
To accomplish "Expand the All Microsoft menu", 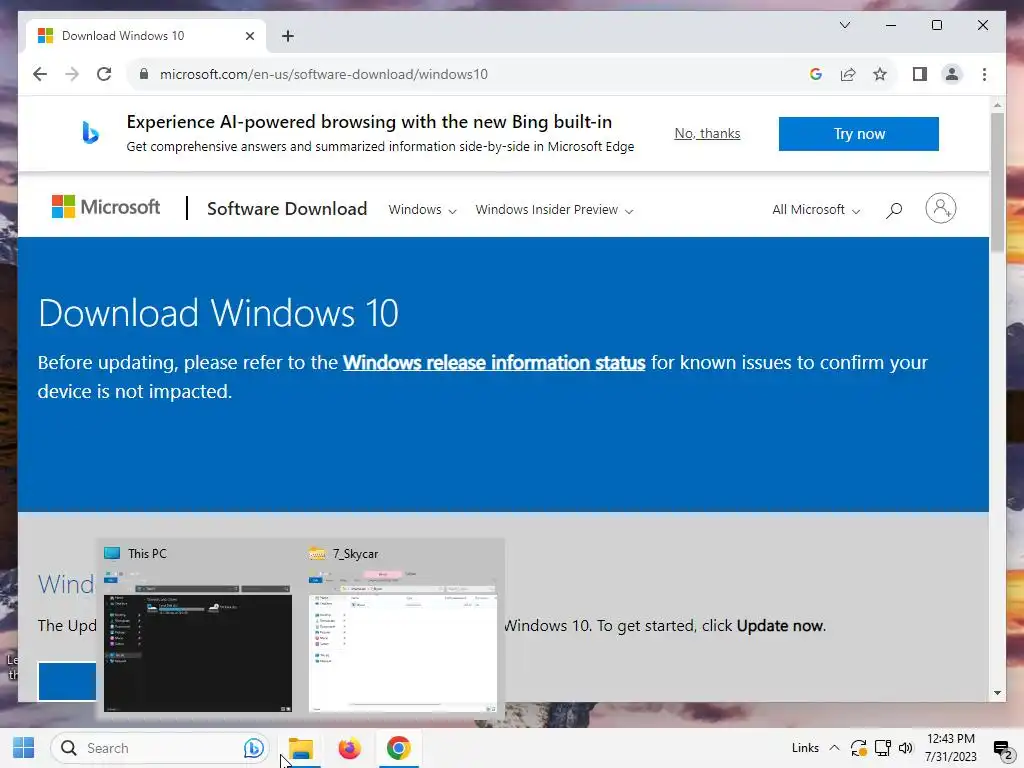I will pos(816,210).
